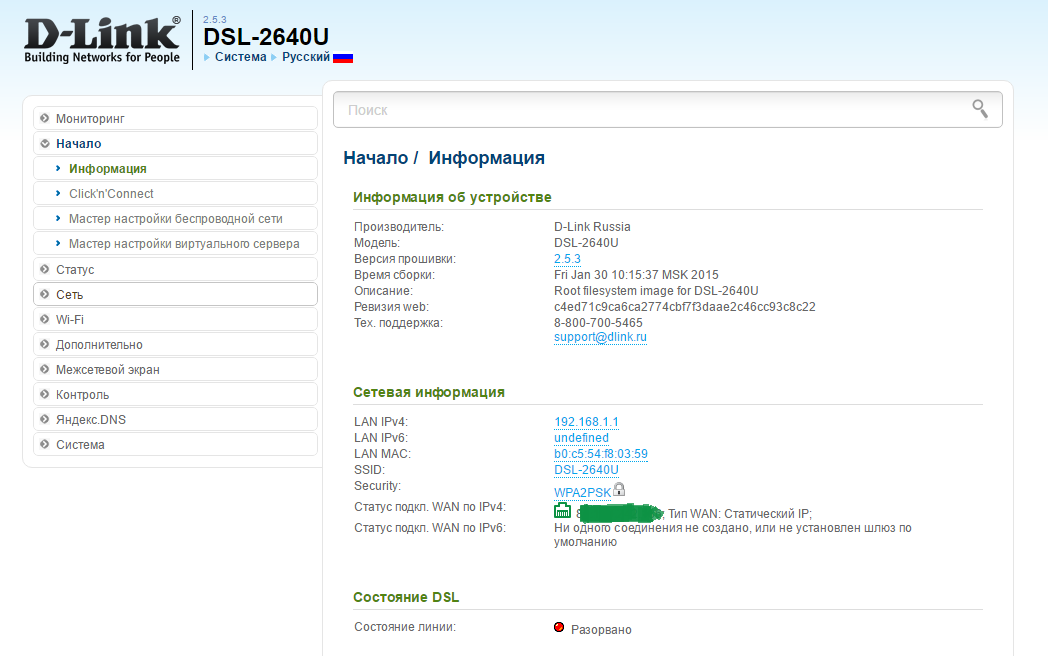Click the search magnifier icon

pyautogui.click(x=980, y=109)
